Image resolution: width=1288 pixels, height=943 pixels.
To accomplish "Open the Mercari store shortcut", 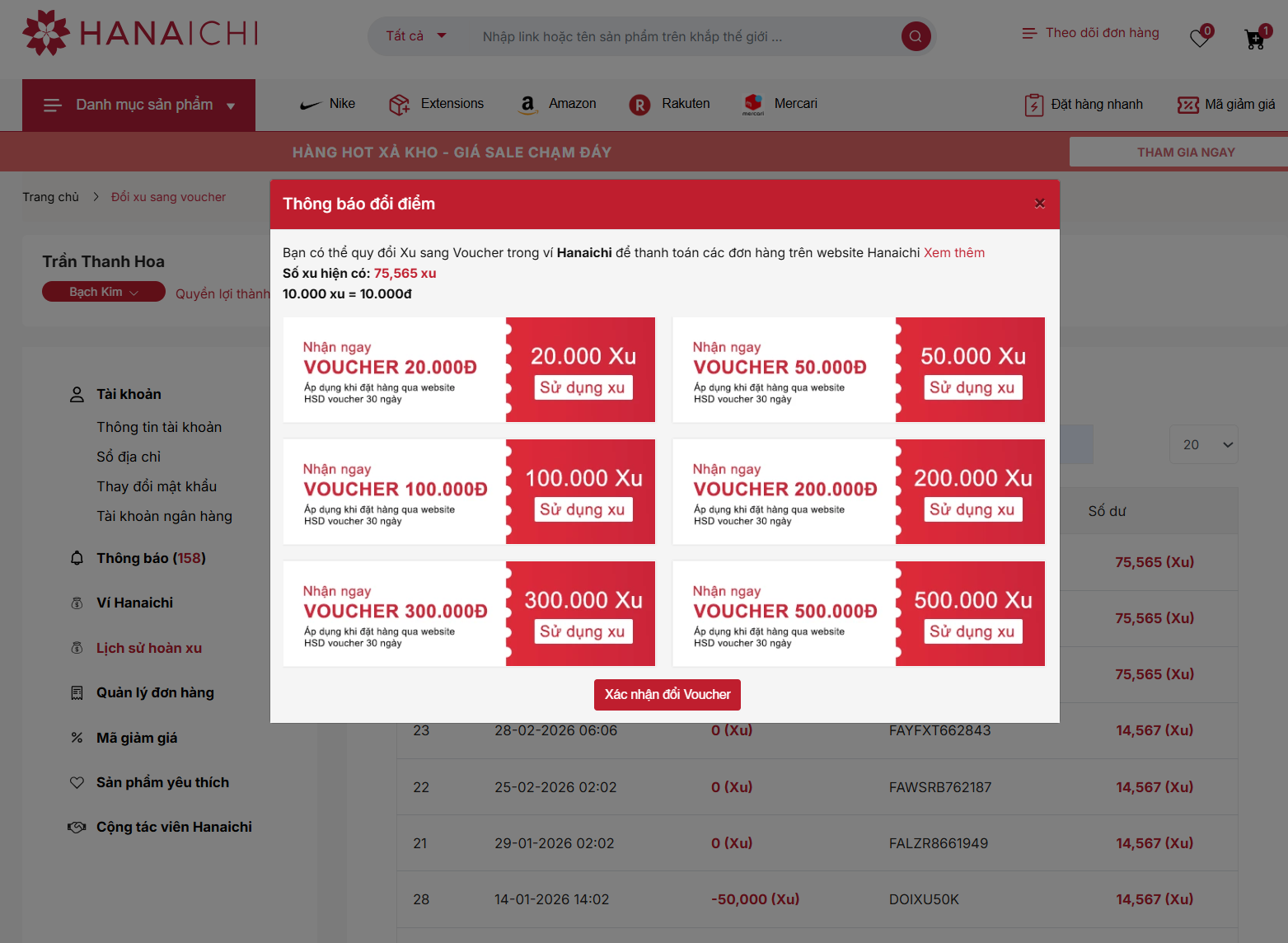I will click(780, 104).
